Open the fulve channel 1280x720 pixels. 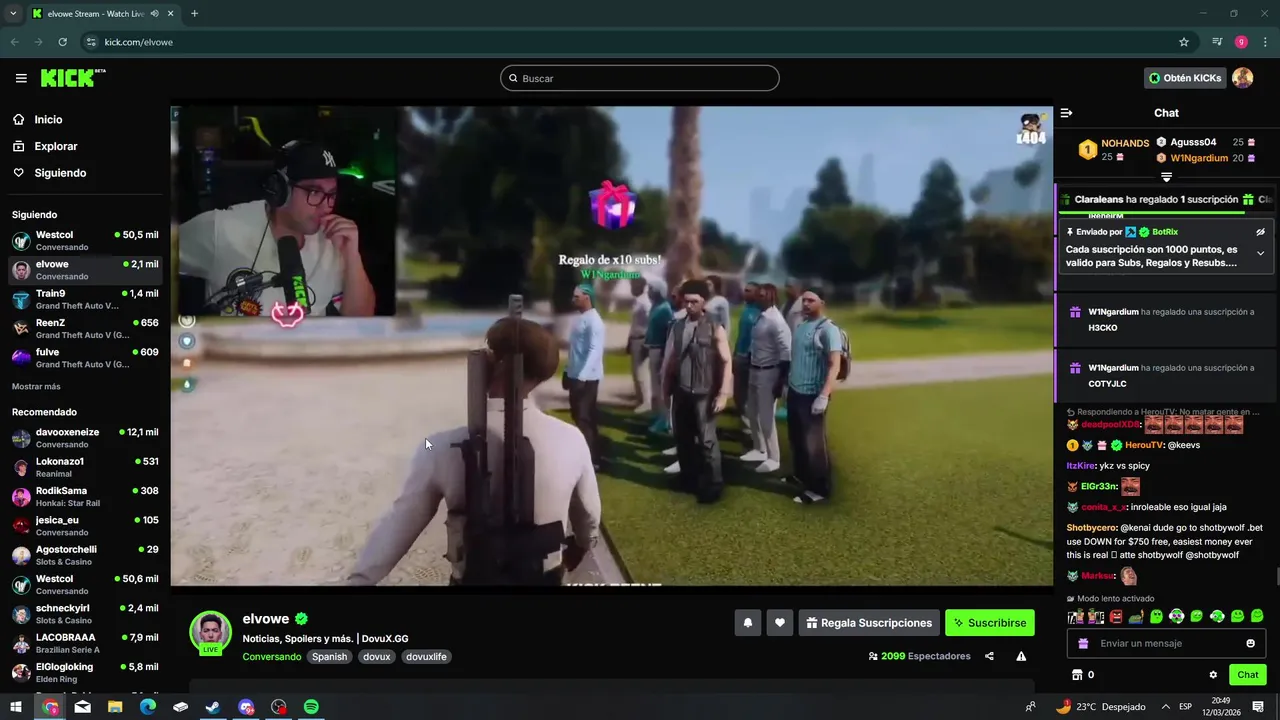coord(85,358)
